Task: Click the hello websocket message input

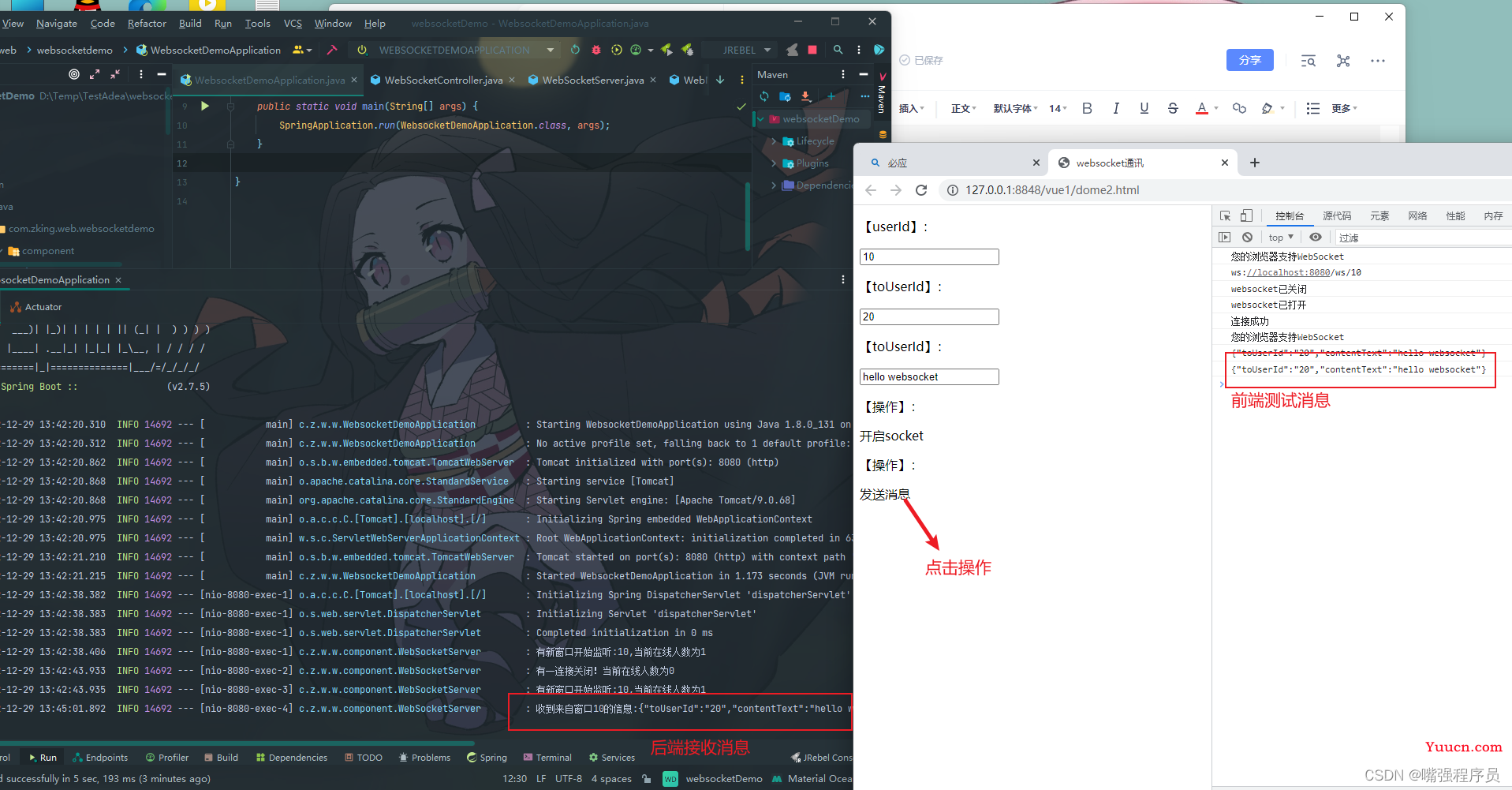Action: [929, 376]
